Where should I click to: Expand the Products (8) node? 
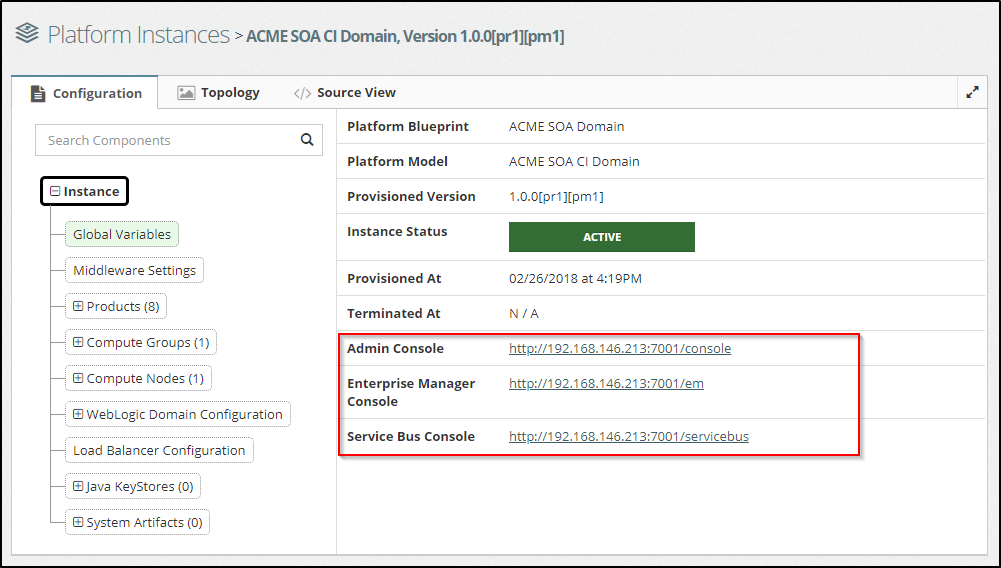[78, 306]
